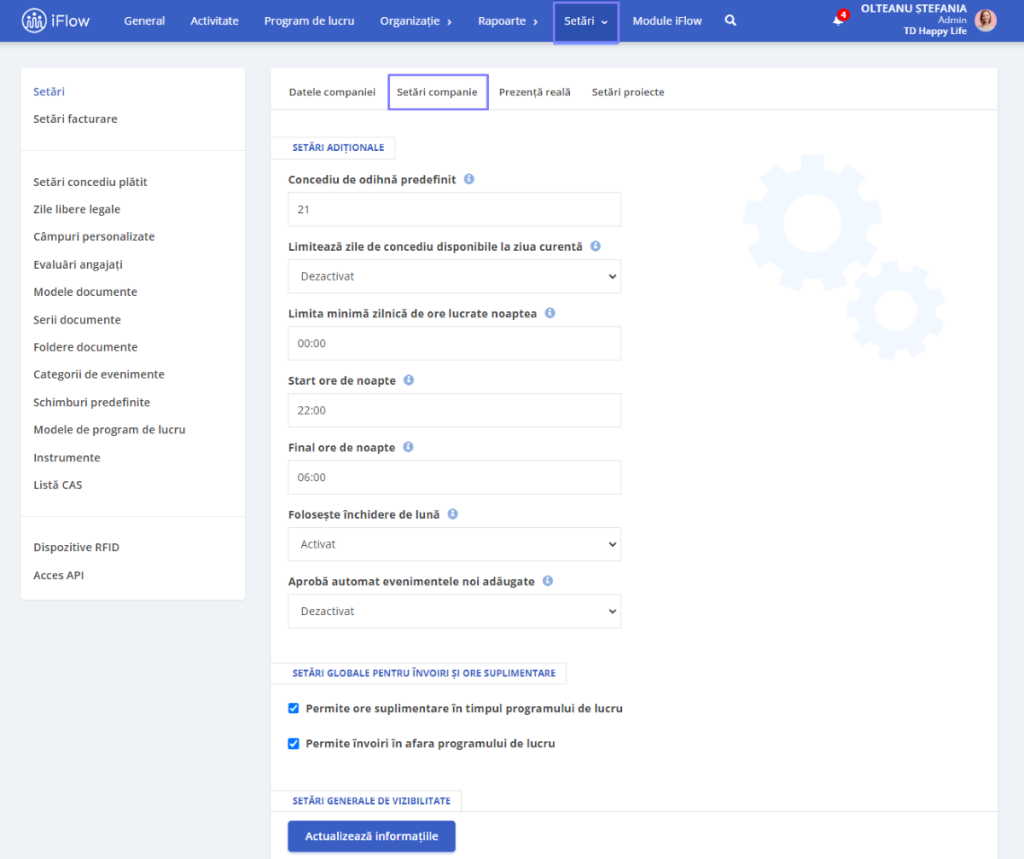This screenshot has height=859, width=1024.
Task: Open Listă CAS sidebar link
Action: pos(57,485)
